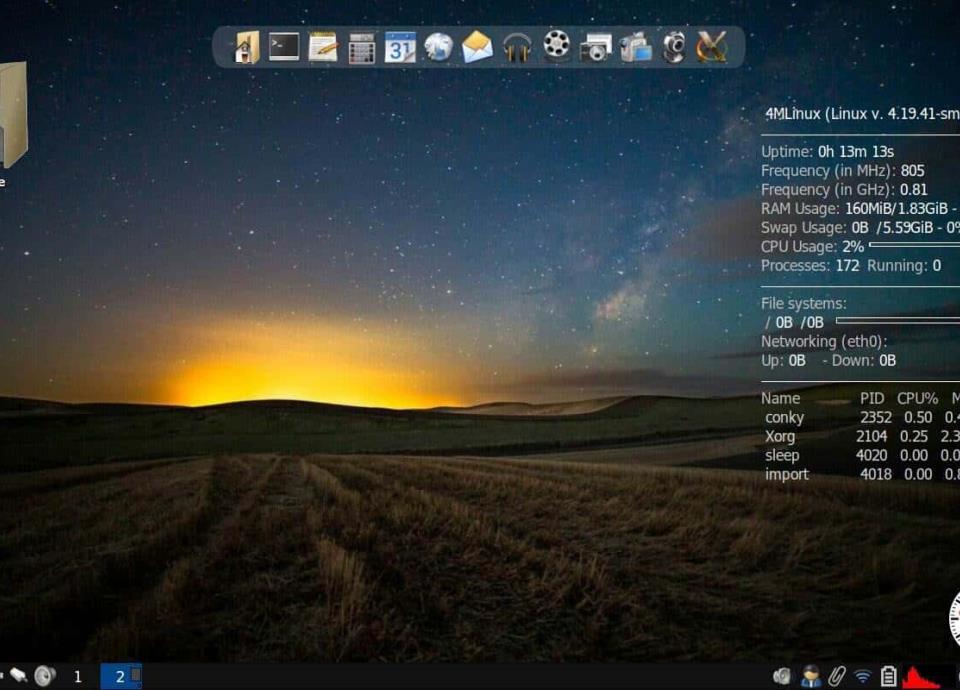Open the home folder file manager in dock

[246, 47]
